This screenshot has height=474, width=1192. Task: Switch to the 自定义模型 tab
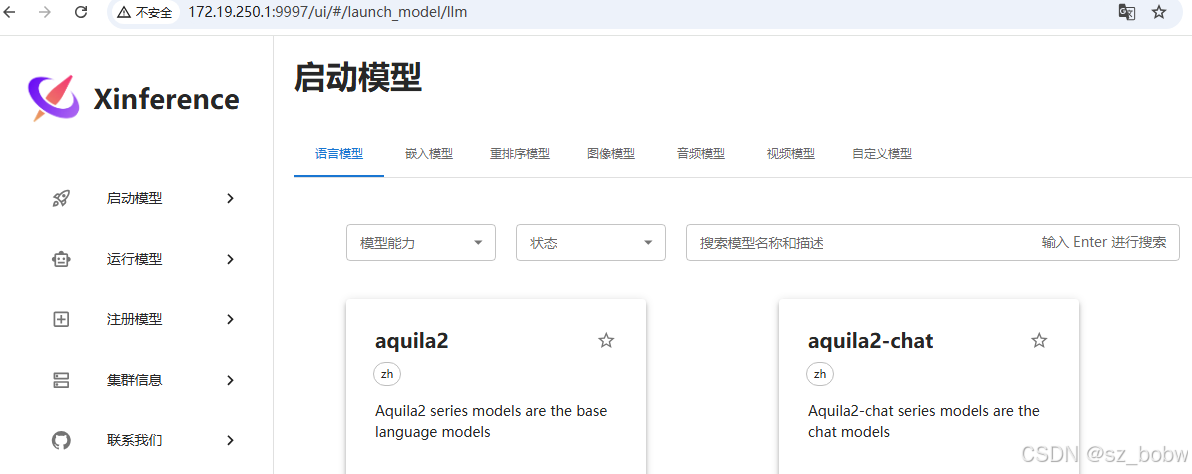tap(882, 154)
